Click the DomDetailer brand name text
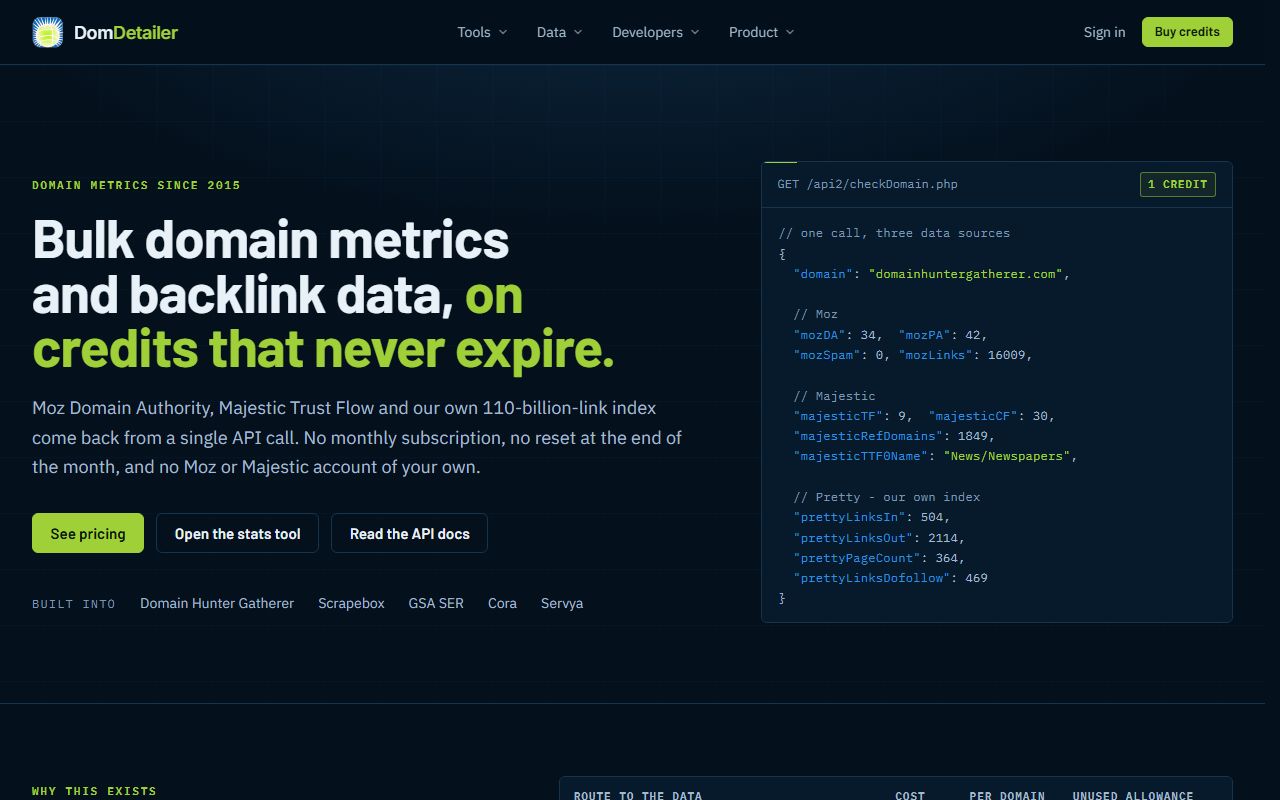This screenshot has width=1280, height=800. click(126, 32)
